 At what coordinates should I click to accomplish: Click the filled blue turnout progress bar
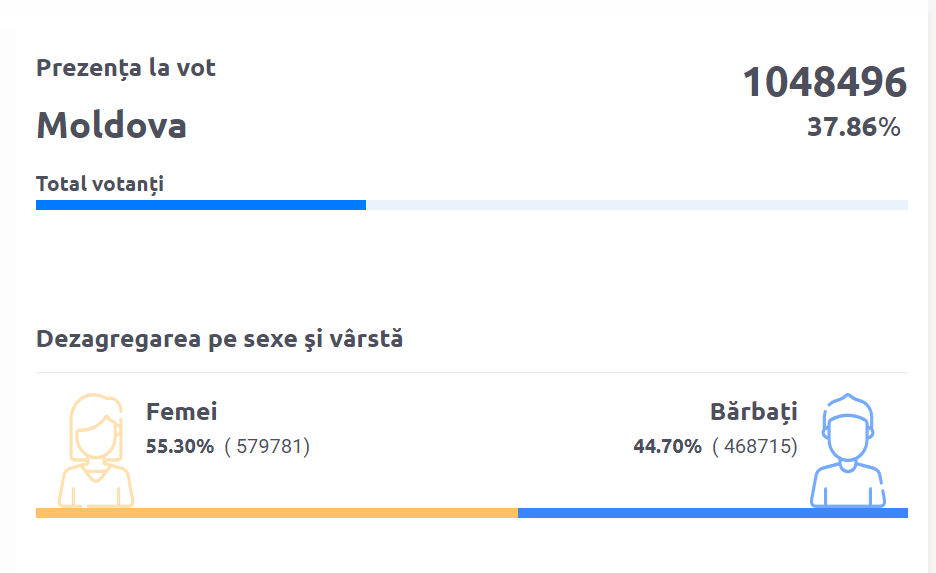201,205
